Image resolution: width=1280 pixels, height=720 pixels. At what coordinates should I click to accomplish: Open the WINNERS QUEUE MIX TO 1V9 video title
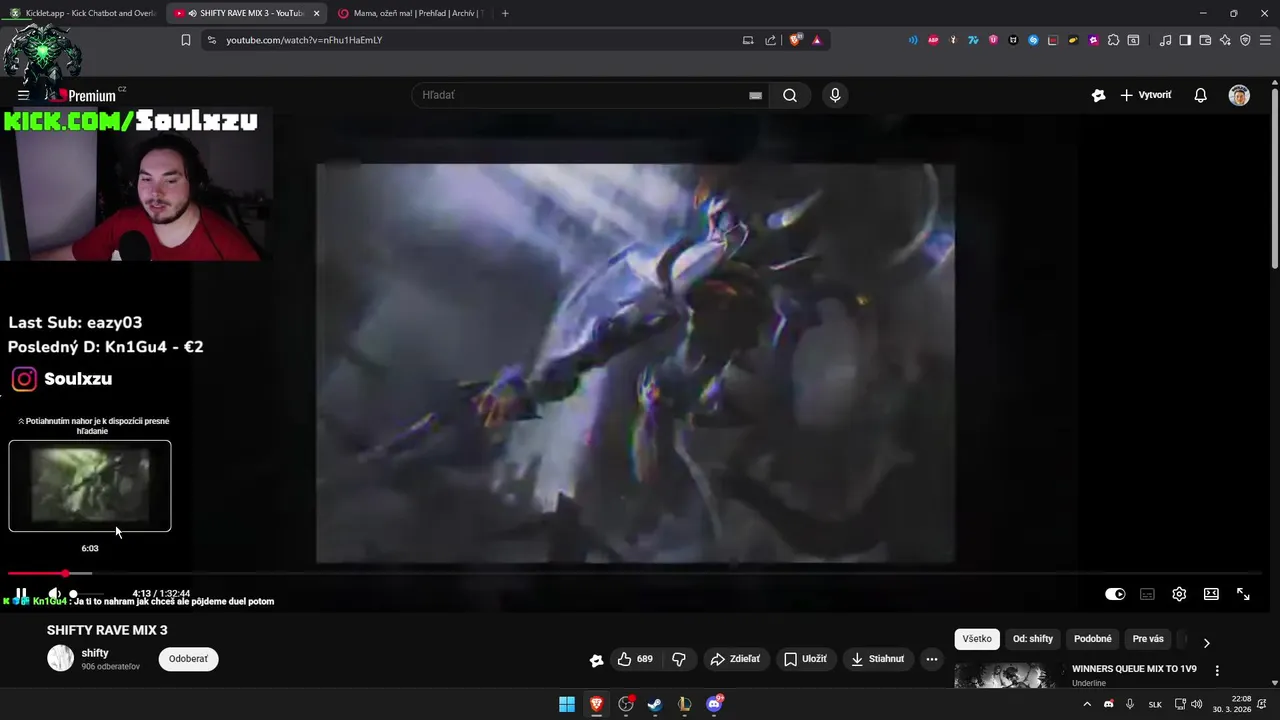pos(1134,669)
